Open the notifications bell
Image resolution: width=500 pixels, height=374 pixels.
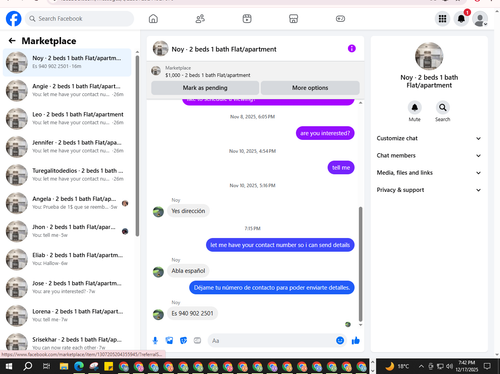[461, 19]
